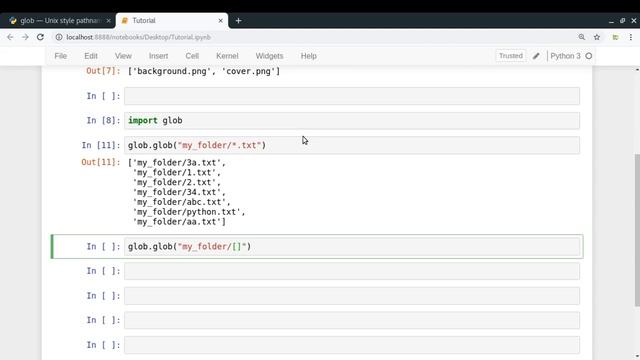Open the View menu
This screenshot has width=640, height=360.
pos(123,56)
